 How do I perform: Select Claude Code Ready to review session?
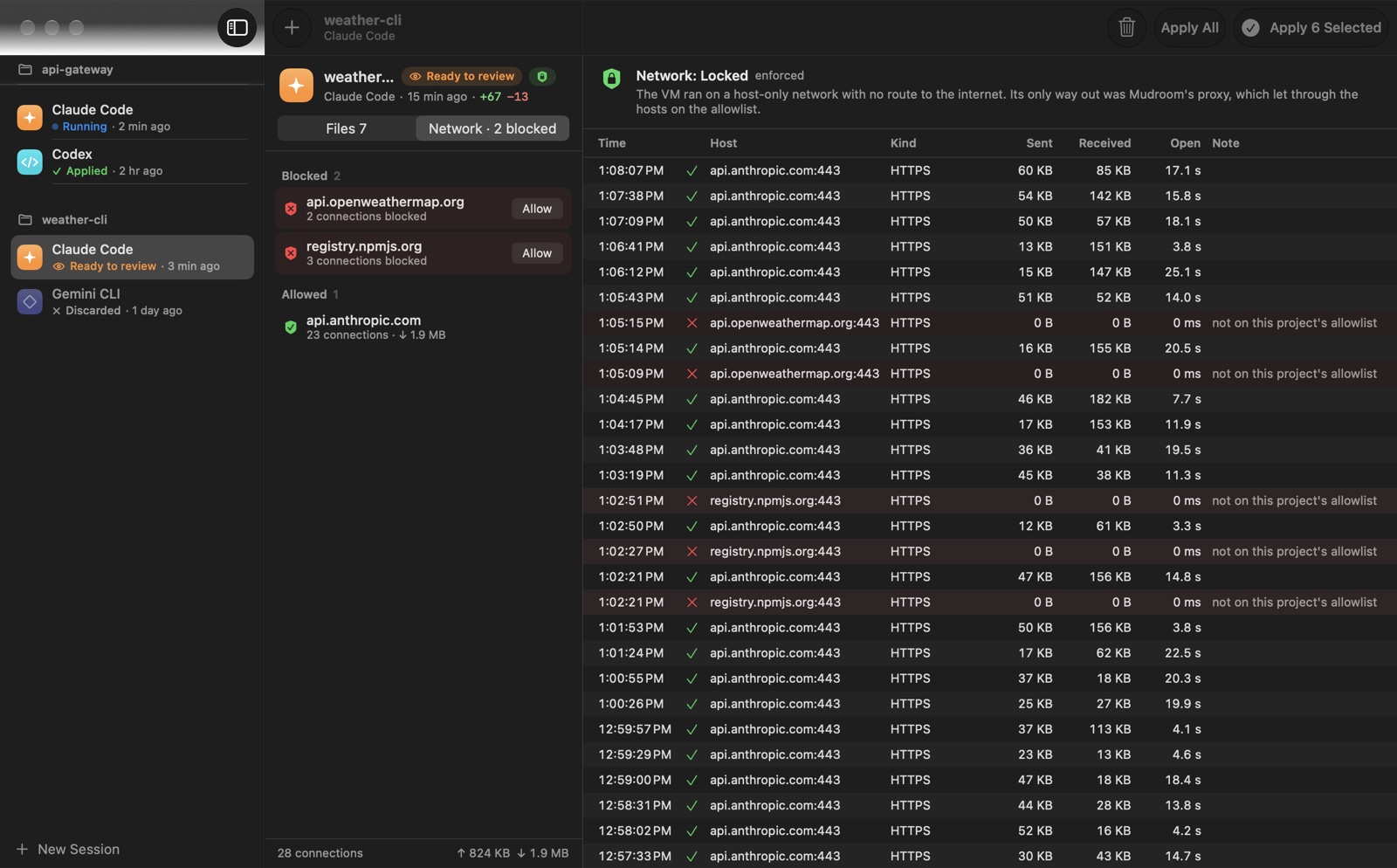[x=132, y=258]
